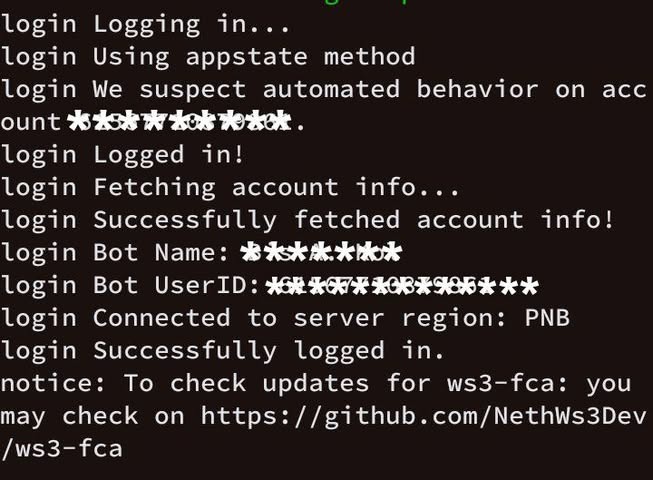Click "Connected to server region" line
The image size is (653, 480).
[285, 319]
